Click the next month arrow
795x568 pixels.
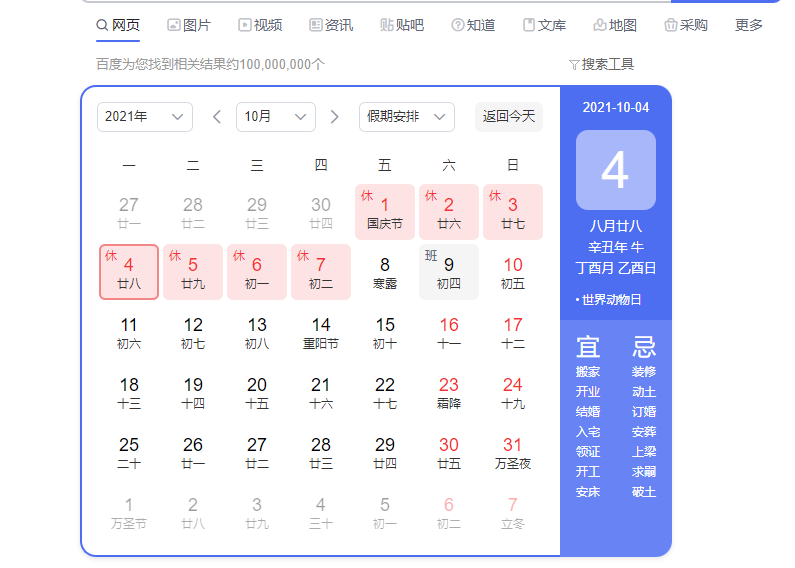pos(335,117)
